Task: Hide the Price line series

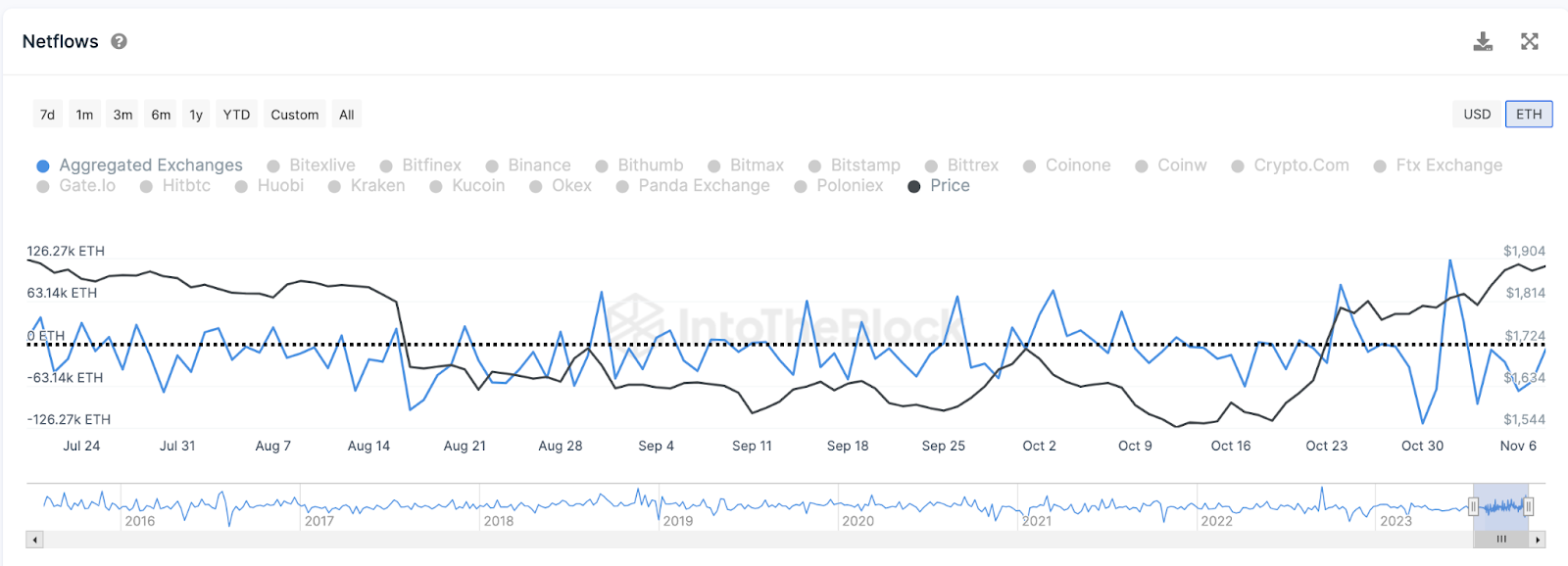Action: pyautogui.click(x=949, y=186)
